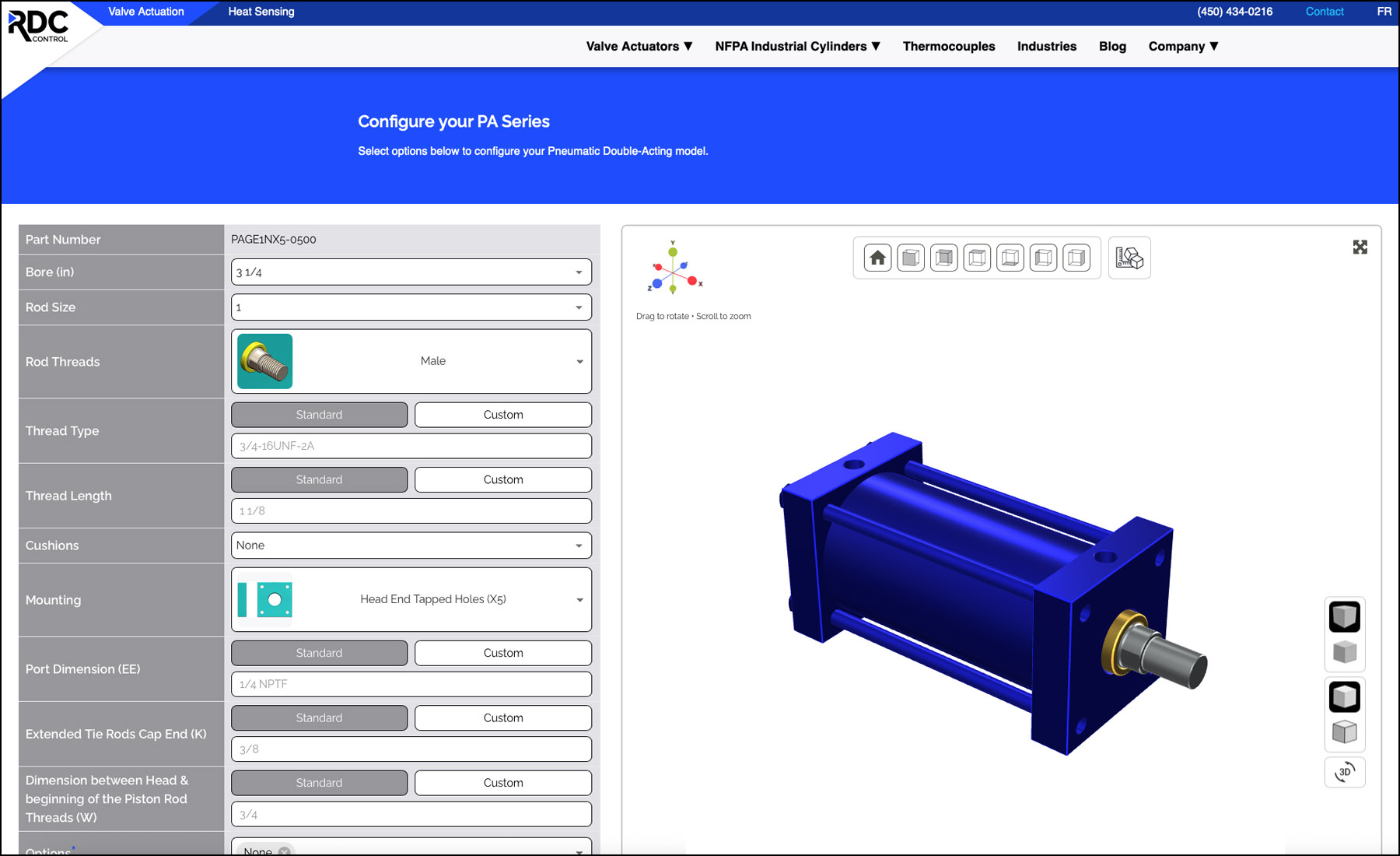Open the Bore (in) dropdown
This screenshot has height=856, width=1400.
(x=411, y=272)
